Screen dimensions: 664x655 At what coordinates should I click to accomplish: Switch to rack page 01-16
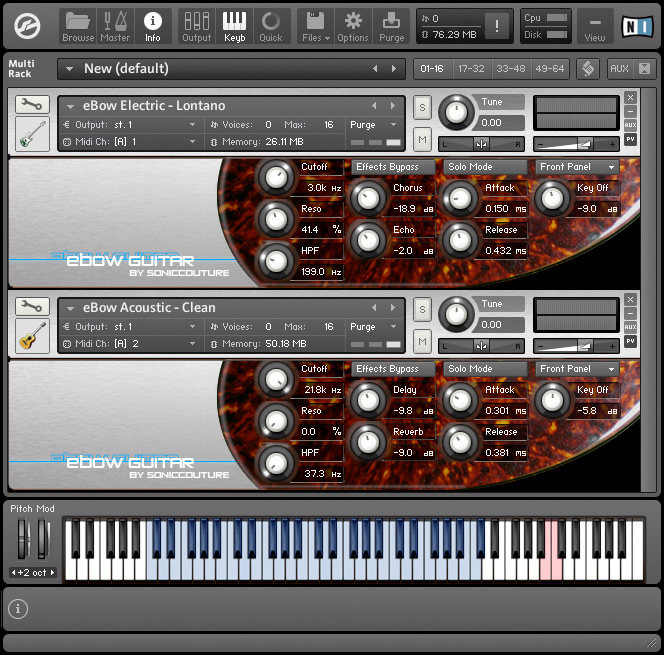tap(432, 69)
